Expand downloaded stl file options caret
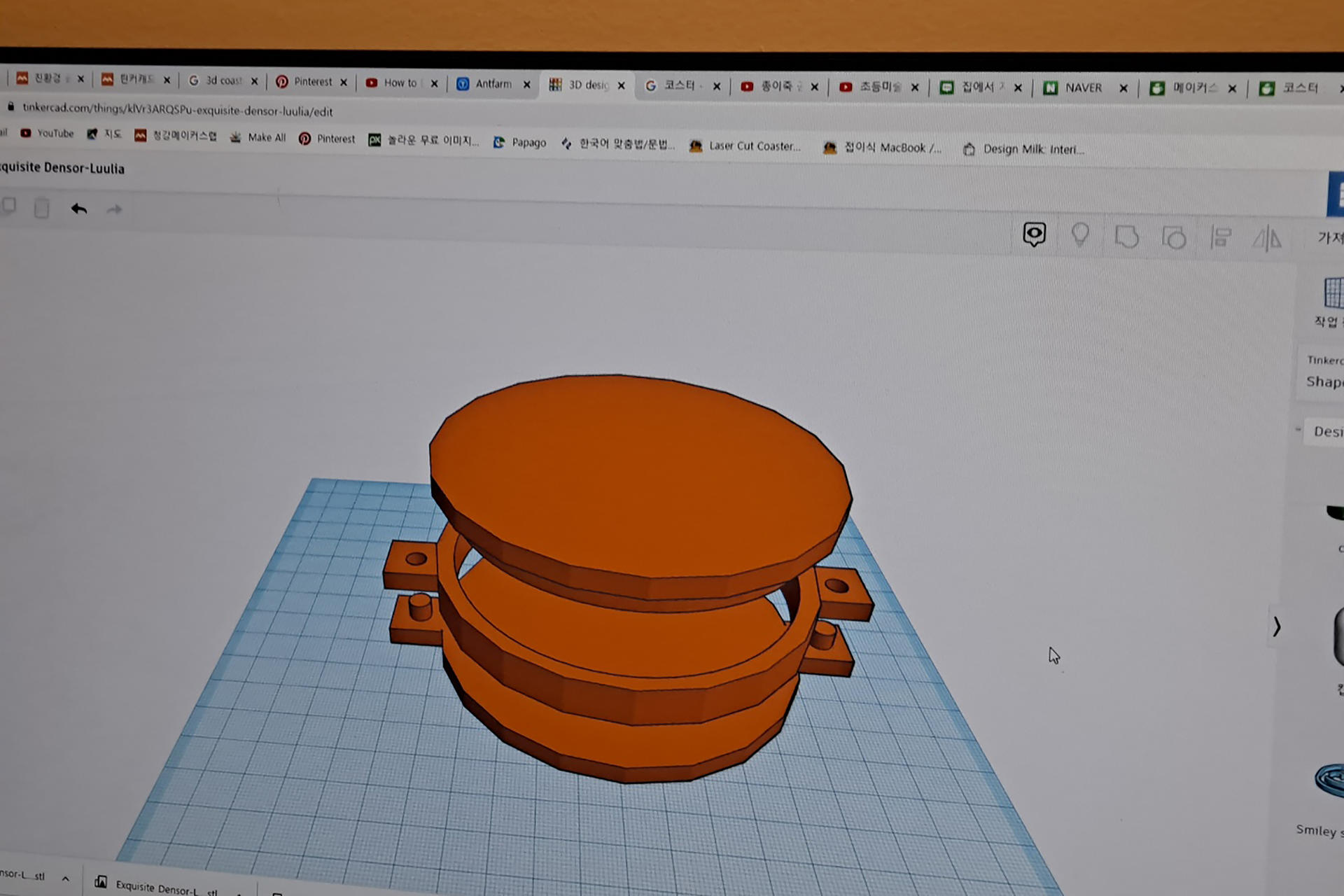Viewport: 1344px width, 896px height. pyautogui.click(x=65, y=878)
